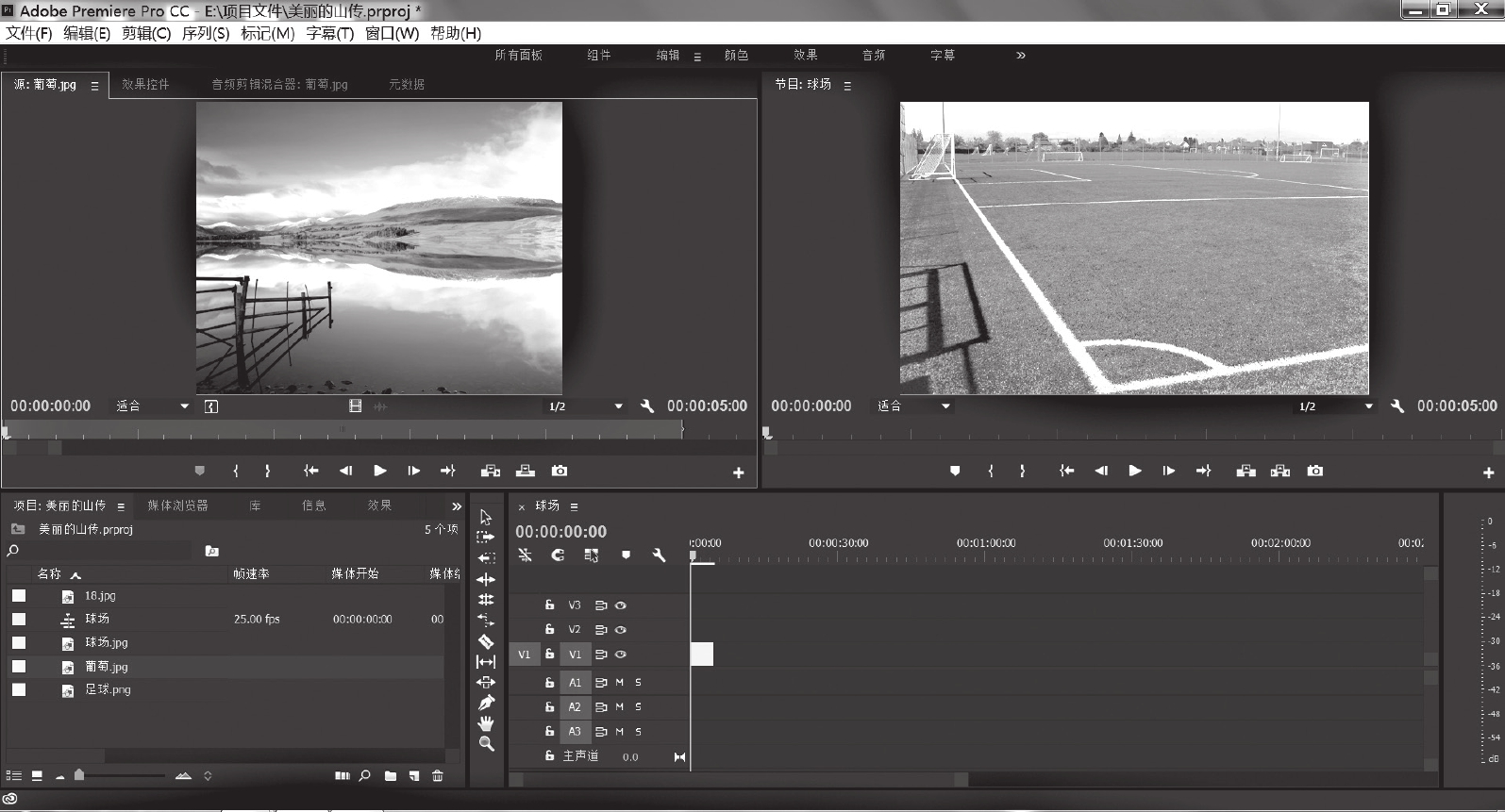
Task: Select the Razor tool in tools panel
Action: [486, 641]
